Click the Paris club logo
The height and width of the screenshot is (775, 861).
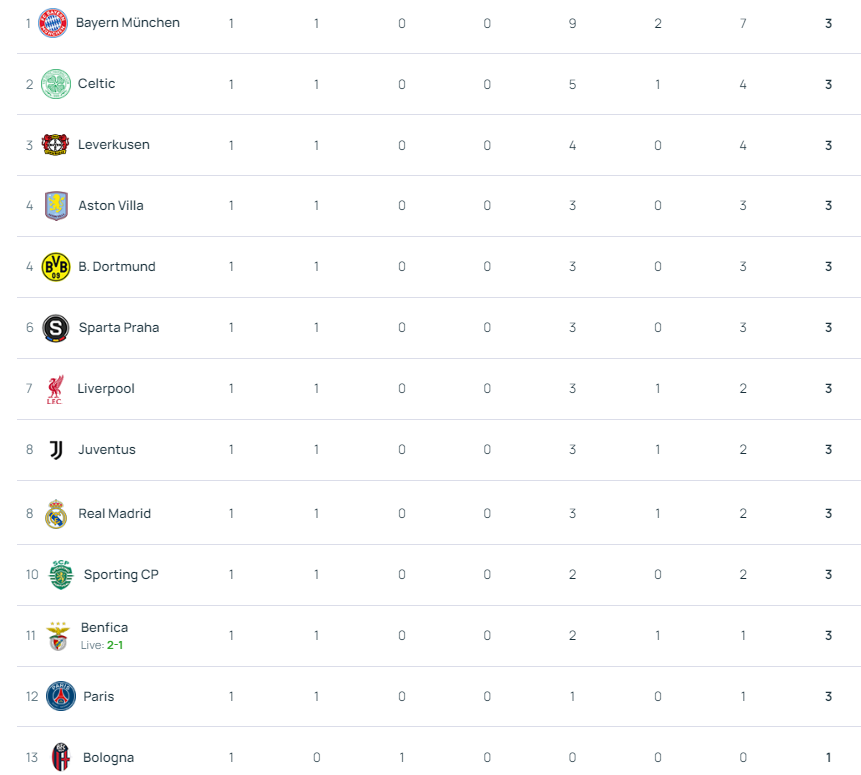tap(61, 696)
